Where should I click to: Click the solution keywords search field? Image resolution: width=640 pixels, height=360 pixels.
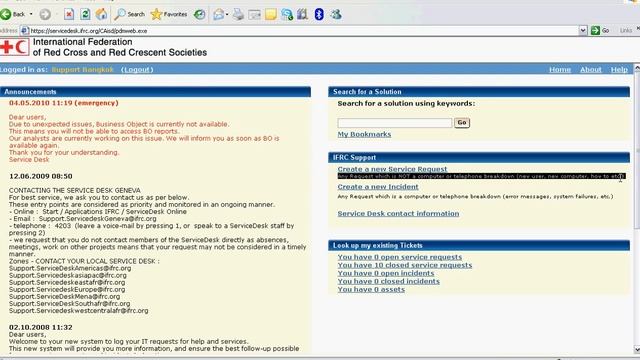(395, 123)
